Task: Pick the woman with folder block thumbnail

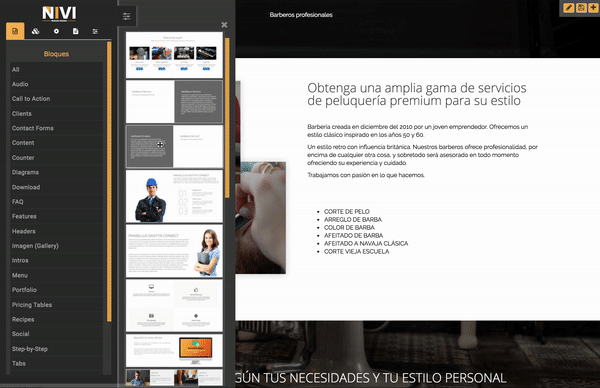Action: 174,251
